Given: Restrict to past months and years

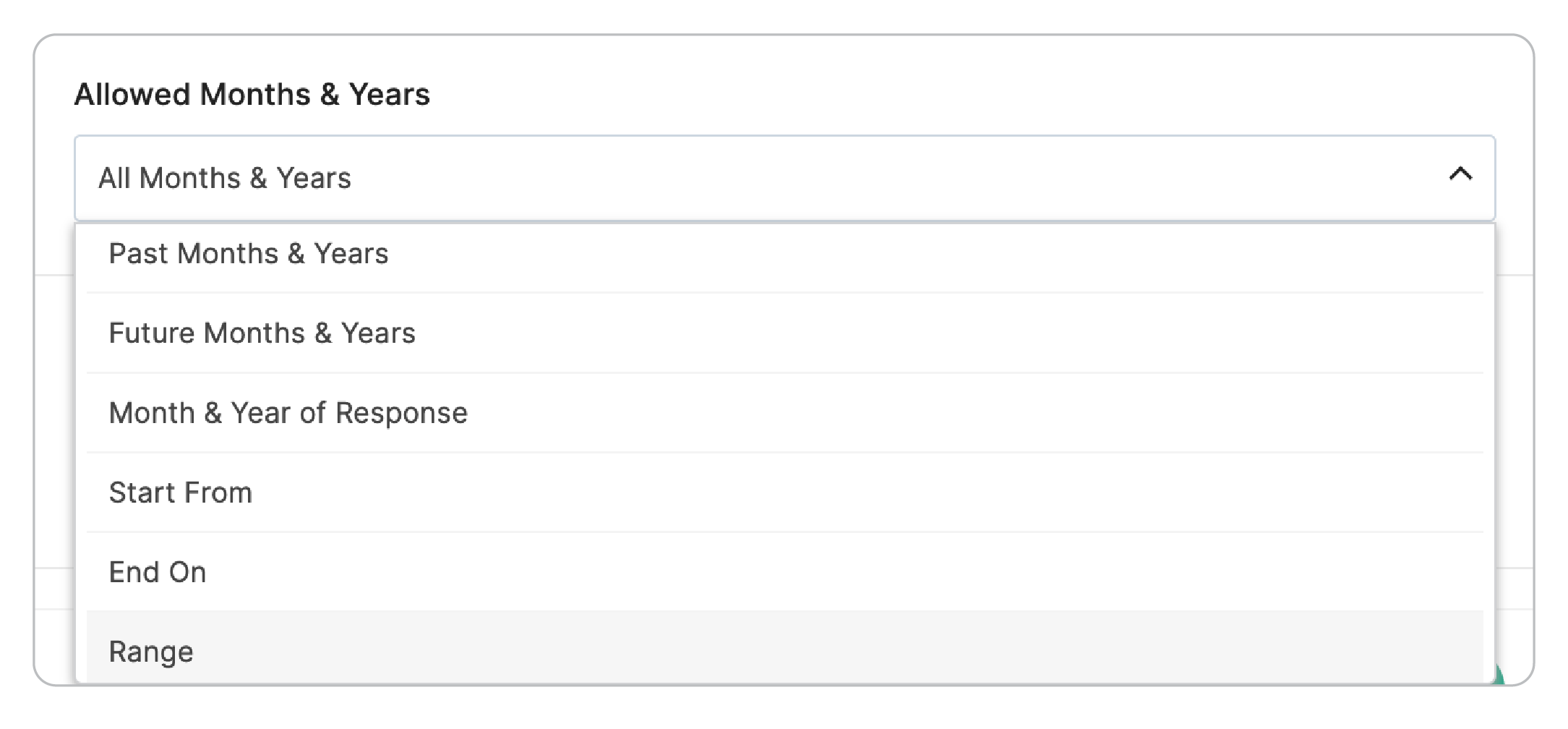Looking at the screenshot, I should pos(249,254).
